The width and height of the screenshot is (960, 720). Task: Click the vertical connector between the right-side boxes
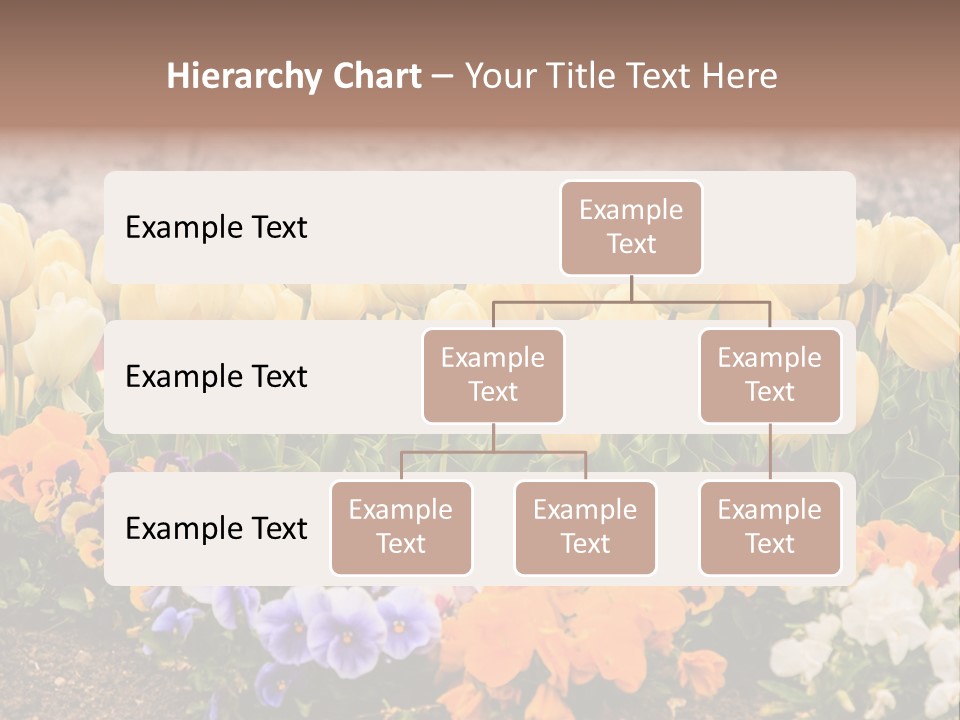click(770, 452)
